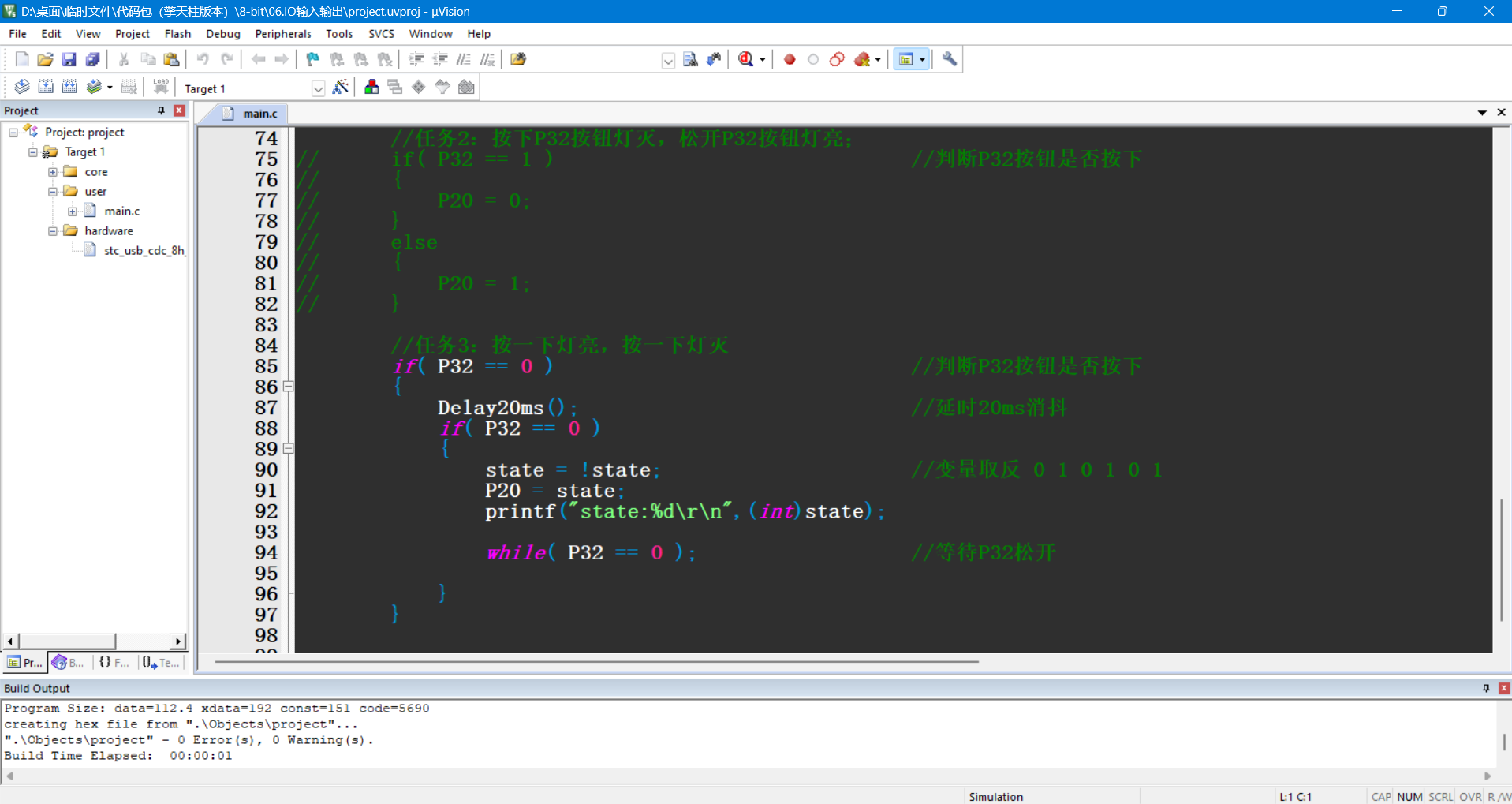Open Manage Project Items colored blocks icon
1512x804 pixels.
[x=371, y=87]
